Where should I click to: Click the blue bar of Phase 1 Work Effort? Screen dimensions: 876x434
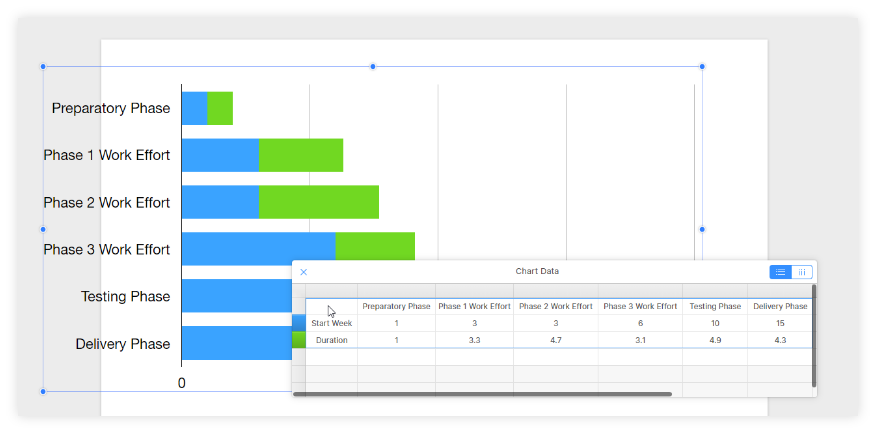221,155
